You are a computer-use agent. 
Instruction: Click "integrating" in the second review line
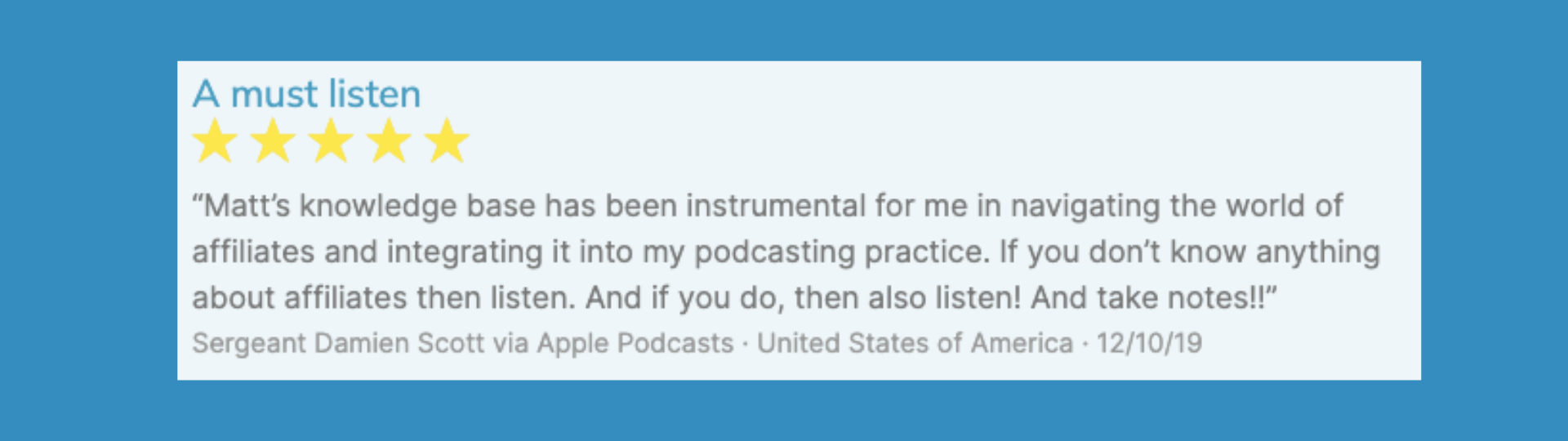464,252
